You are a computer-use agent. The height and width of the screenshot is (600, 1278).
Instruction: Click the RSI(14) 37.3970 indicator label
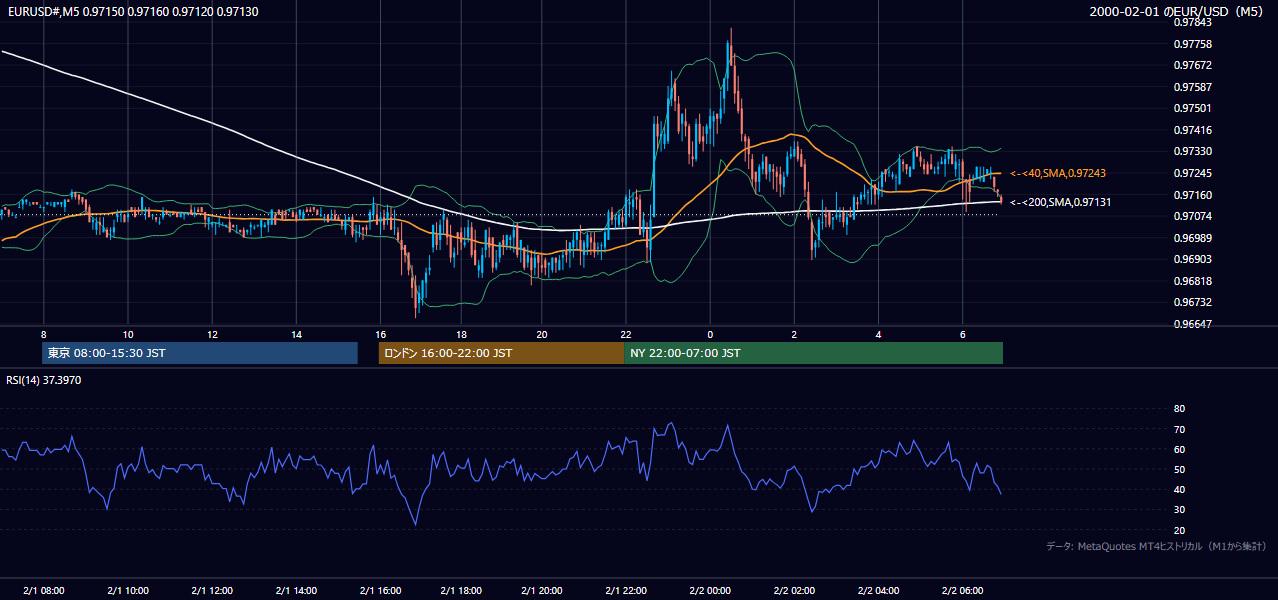43,380
